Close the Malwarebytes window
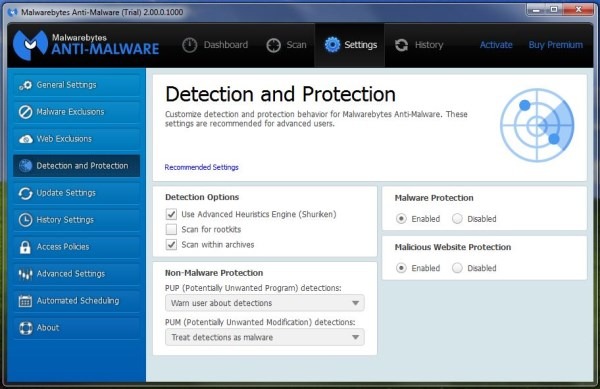The width and height of the screenshot is (600, 389). [x=579, y=10]
